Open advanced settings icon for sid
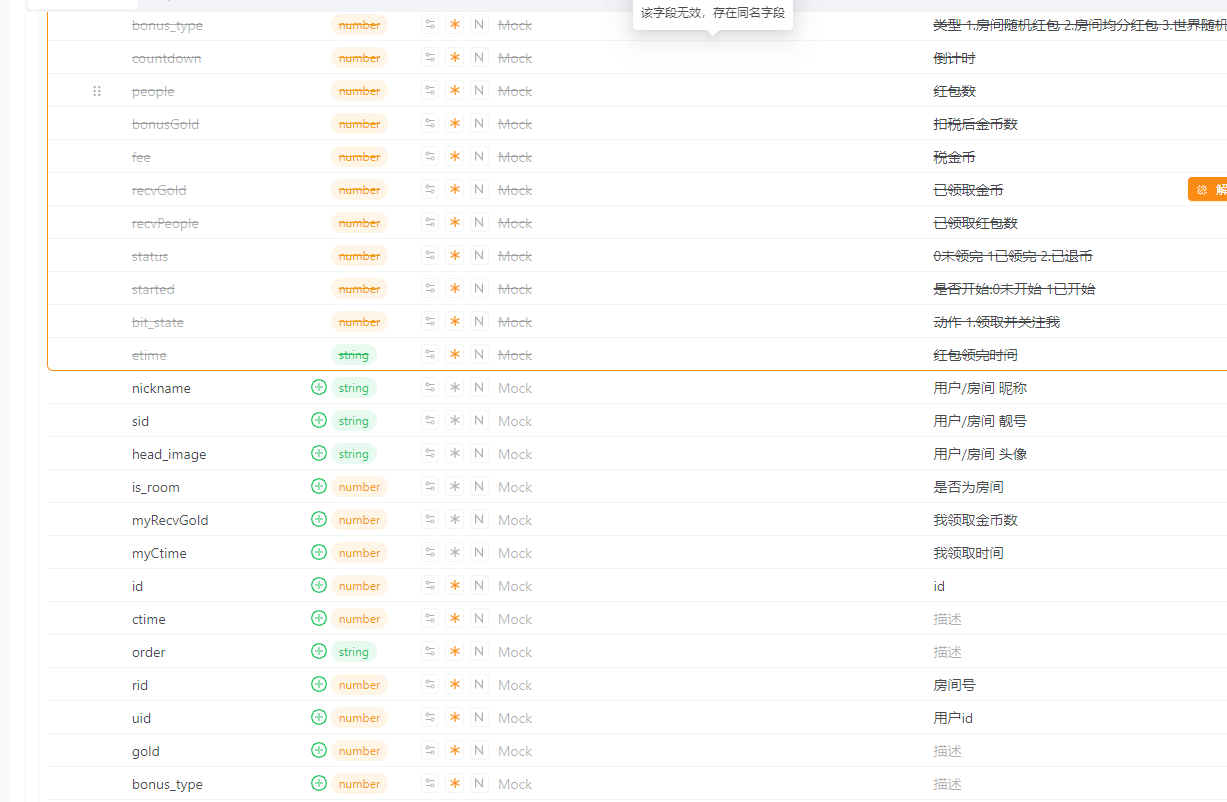 [x=430, y=420]
